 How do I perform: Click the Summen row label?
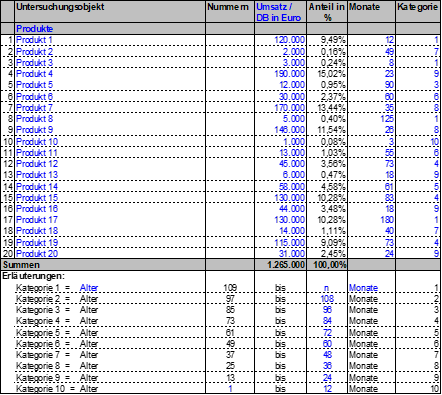21,265
